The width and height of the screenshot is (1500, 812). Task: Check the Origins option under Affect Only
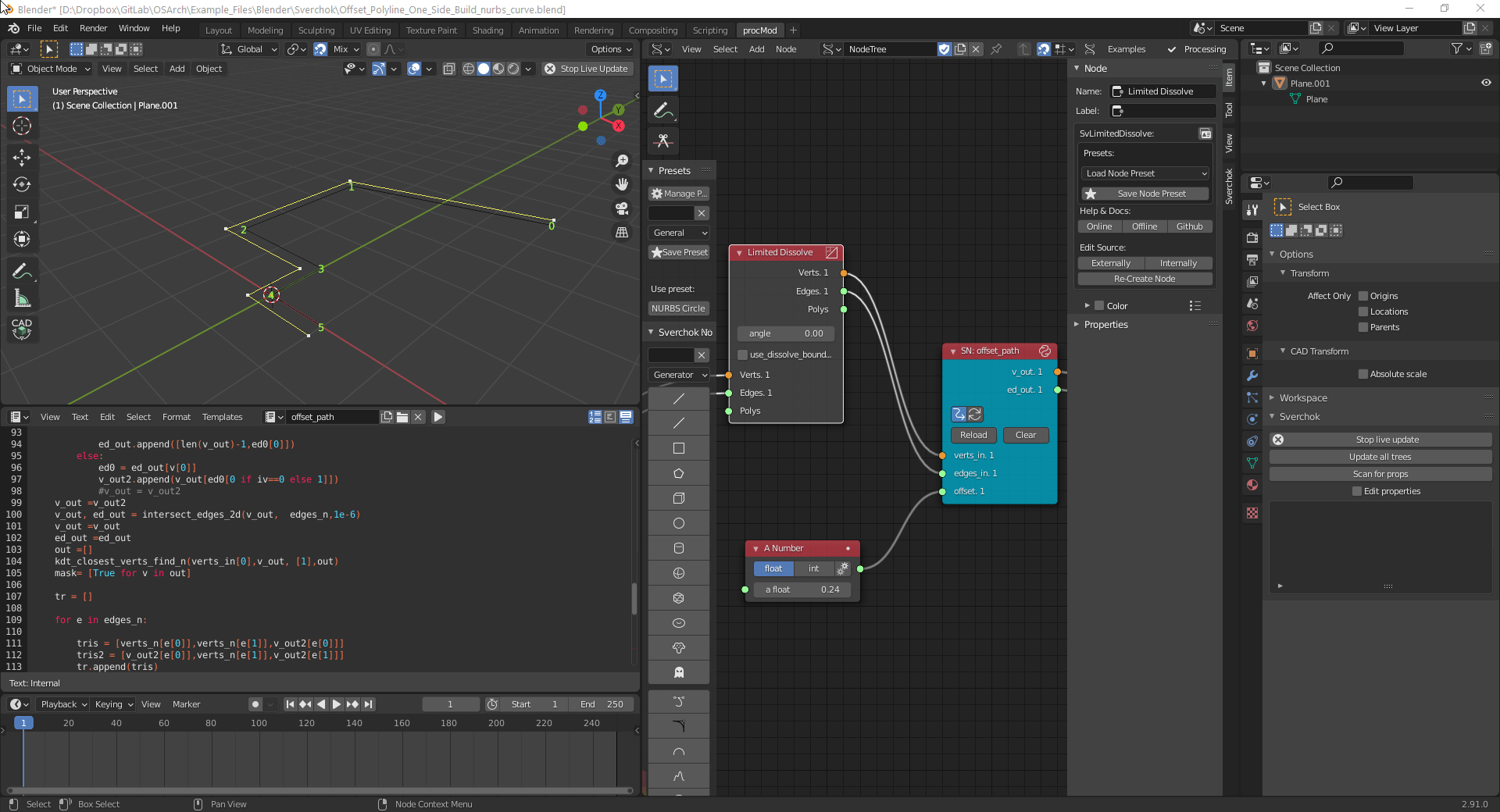[1362, 296]
